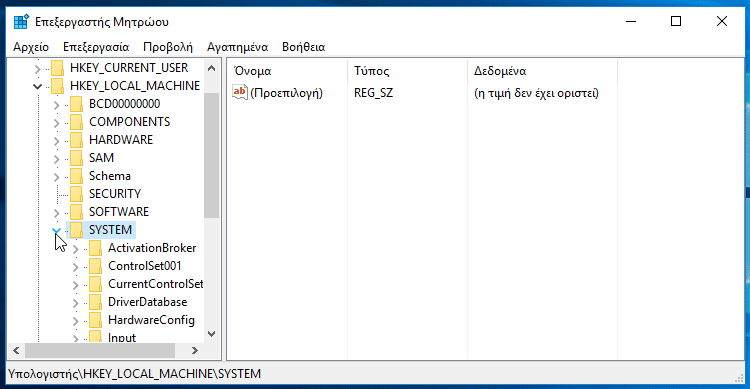Maximize the Registry Editor window

tap(676, 22)
